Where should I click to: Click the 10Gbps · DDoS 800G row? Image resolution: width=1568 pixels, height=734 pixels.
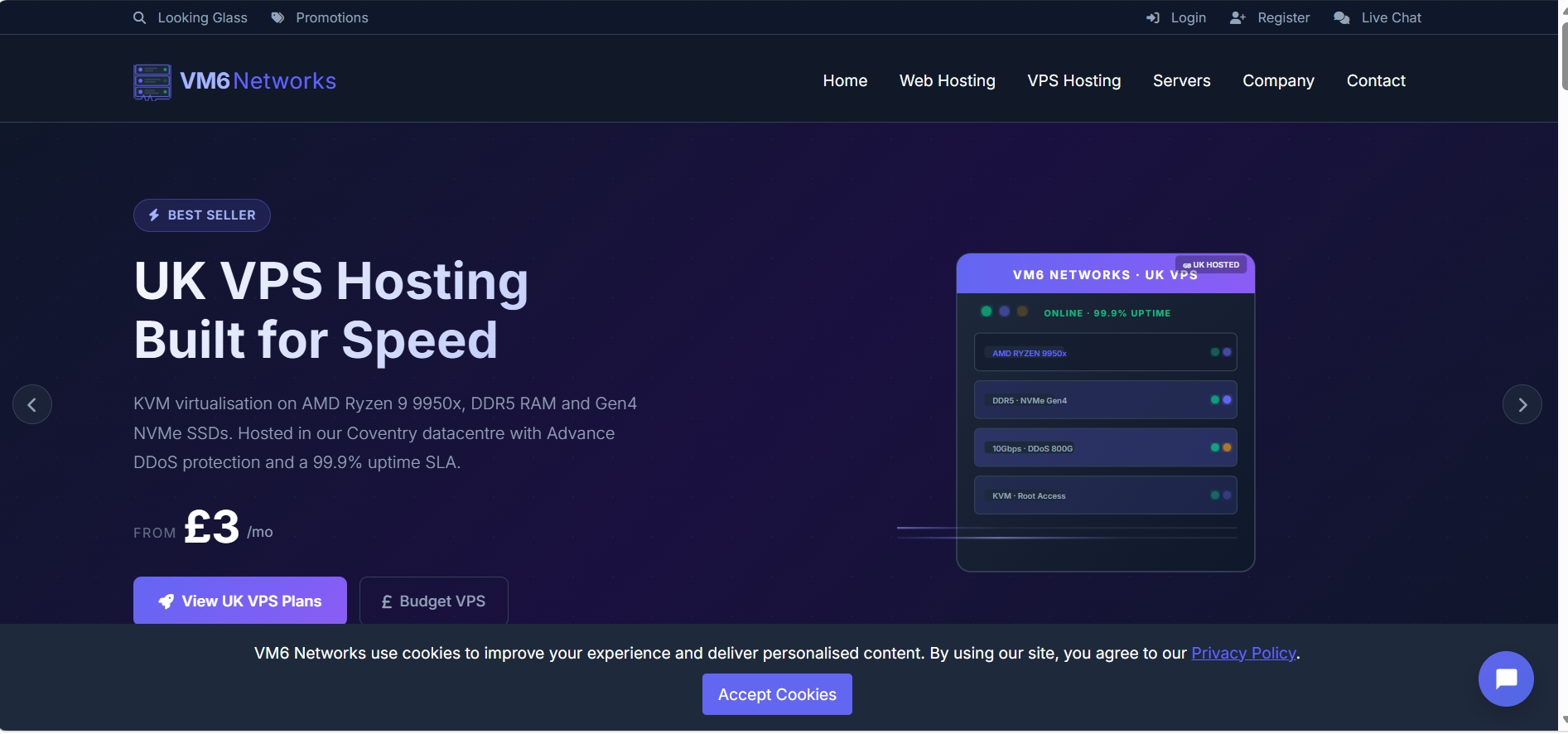pos(1106,448)
